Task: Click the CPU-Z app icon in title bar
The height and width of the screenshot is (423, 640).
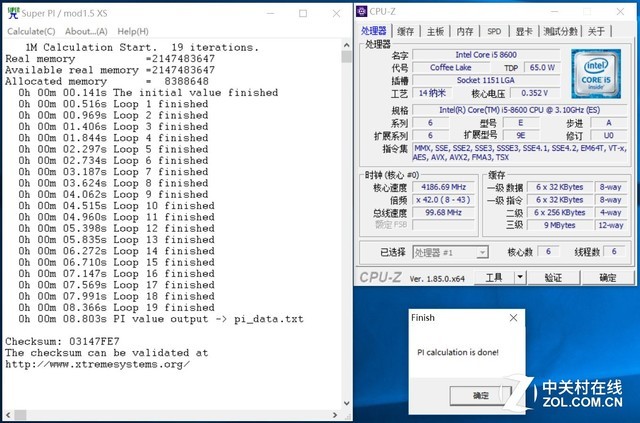Action: pos(362,11)
